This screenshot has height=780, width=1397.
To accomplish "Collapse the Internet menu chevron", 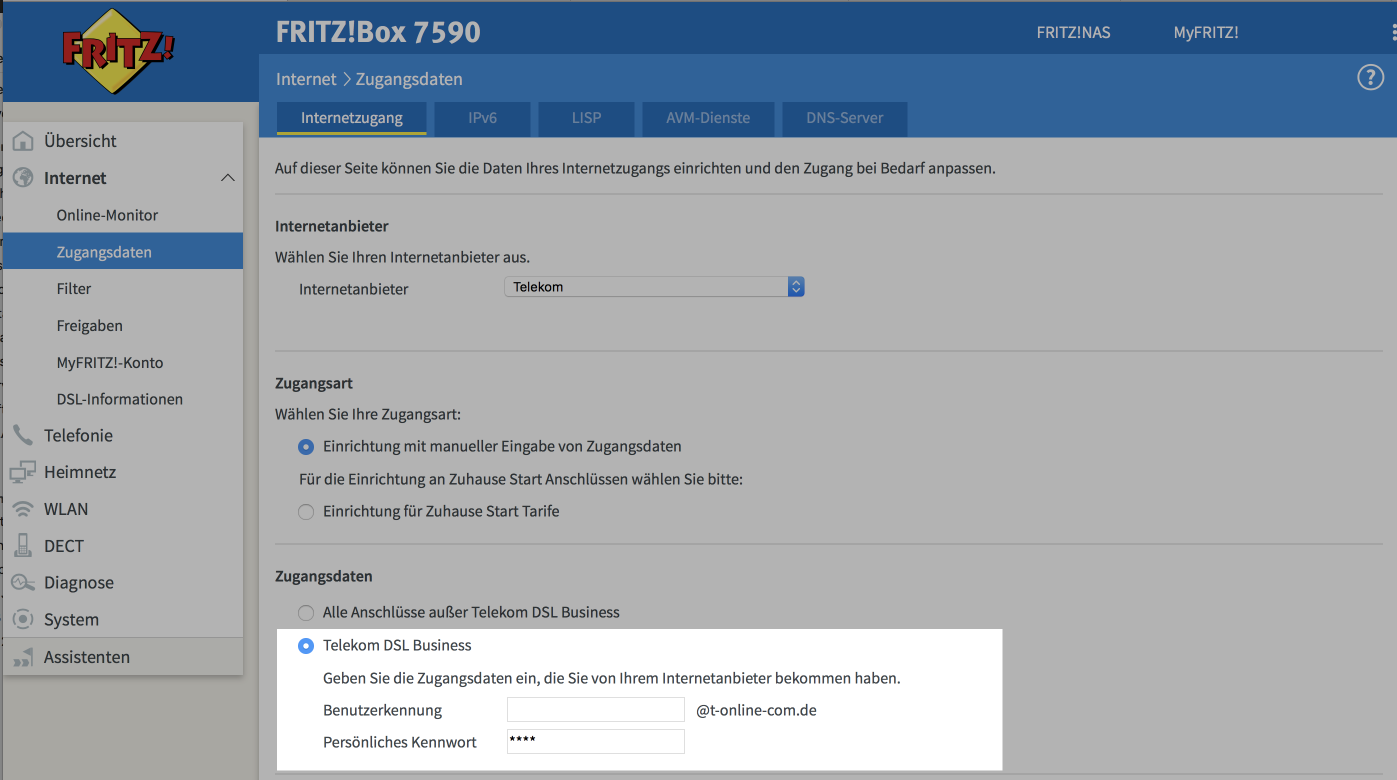I will click(x=227, y=178).
